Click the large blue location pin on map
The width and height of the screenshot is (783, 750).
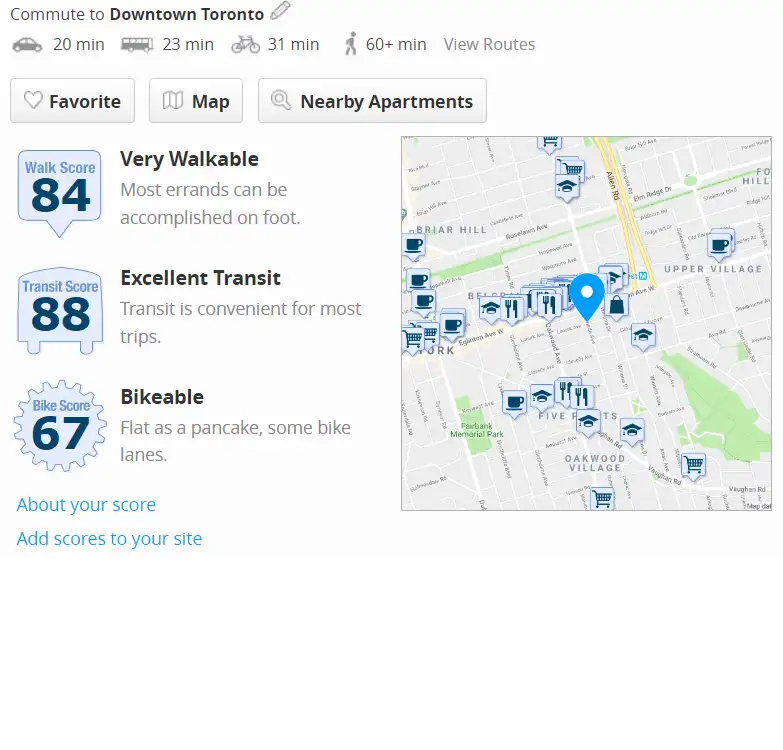[x=587, y=297]
